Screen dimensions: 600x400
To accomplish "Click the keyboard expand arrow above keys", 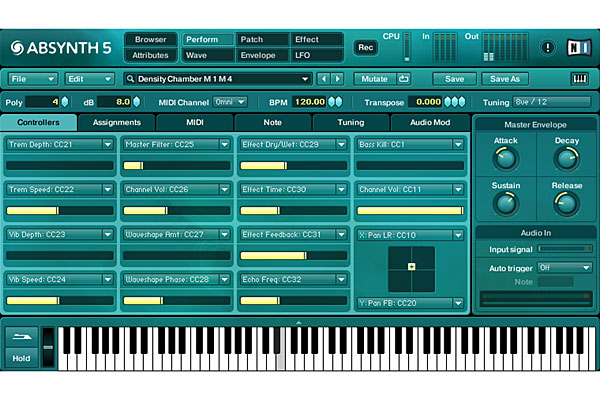I will pyautogui.click(x=299, y=323).
